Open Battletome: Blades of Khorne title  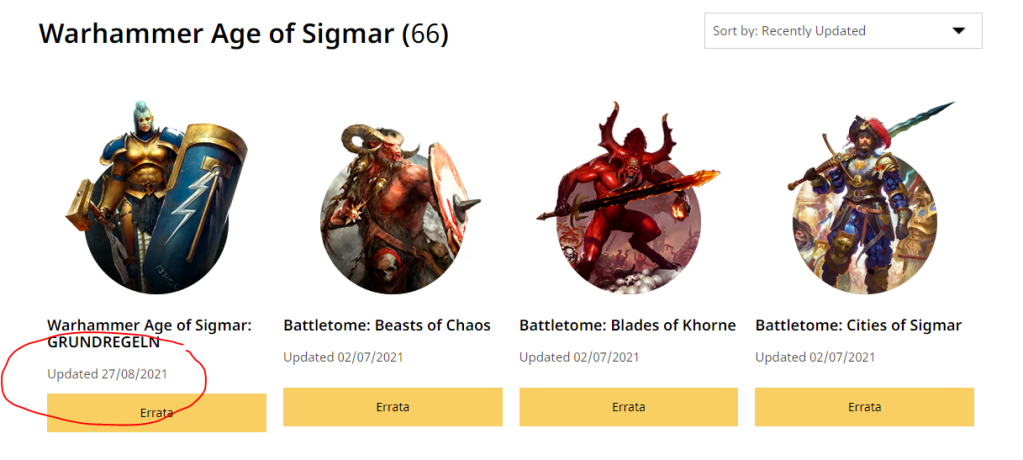coord(627,325)
